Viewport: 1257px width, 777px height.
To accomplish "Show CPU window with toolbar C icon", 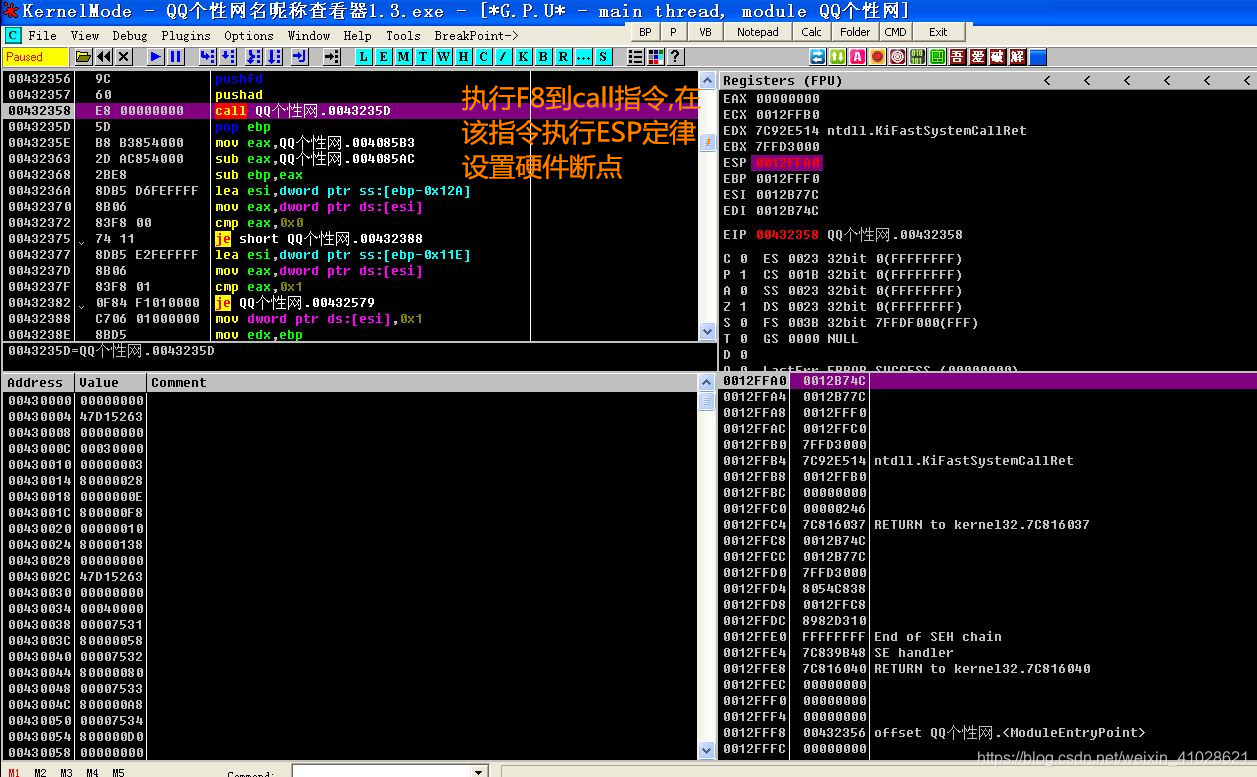I will click(483, 57).
